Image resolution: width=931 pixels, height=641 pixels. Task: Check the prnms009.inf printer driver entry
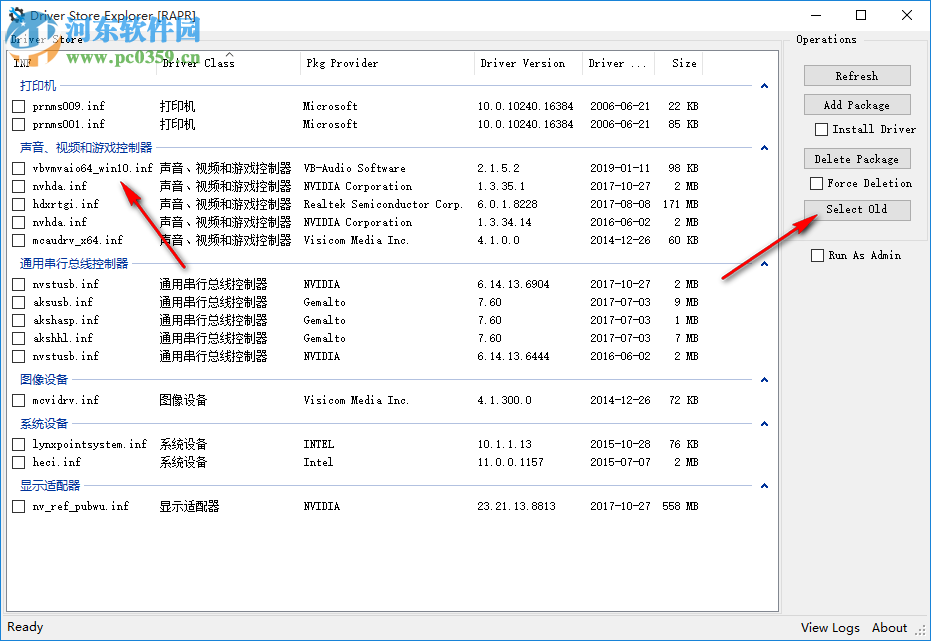(17, 106)
